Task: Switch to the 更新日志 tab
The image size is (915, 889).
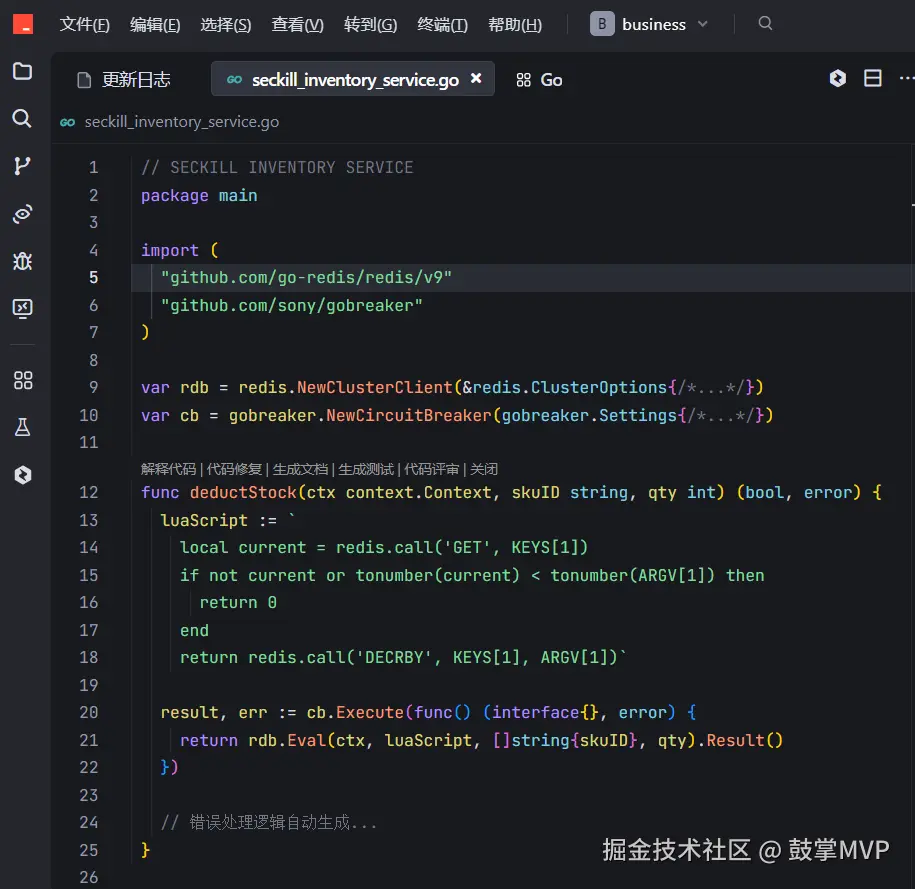Action: click(x=124, y=79)
